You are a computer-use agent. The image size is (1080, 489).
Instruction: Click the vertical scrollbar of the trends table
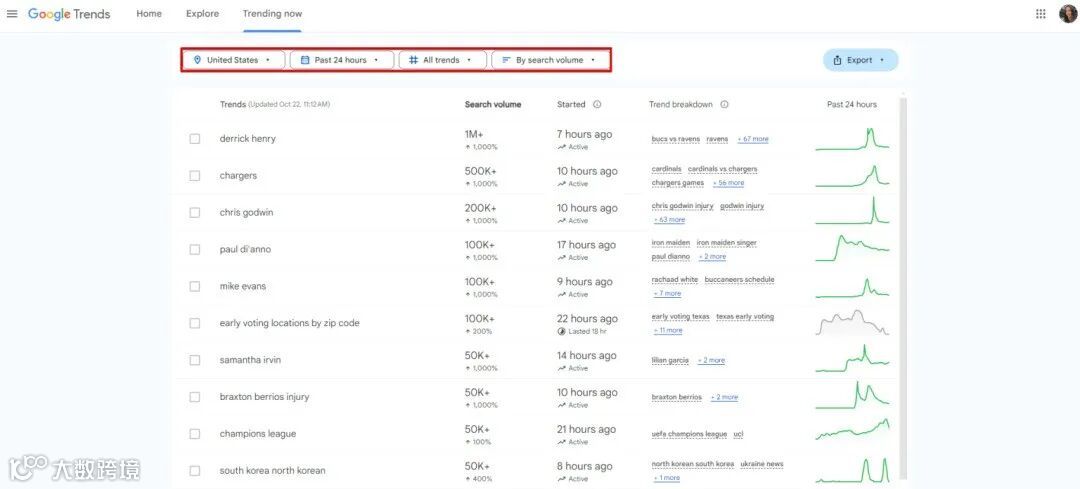(x=903, y=289)
